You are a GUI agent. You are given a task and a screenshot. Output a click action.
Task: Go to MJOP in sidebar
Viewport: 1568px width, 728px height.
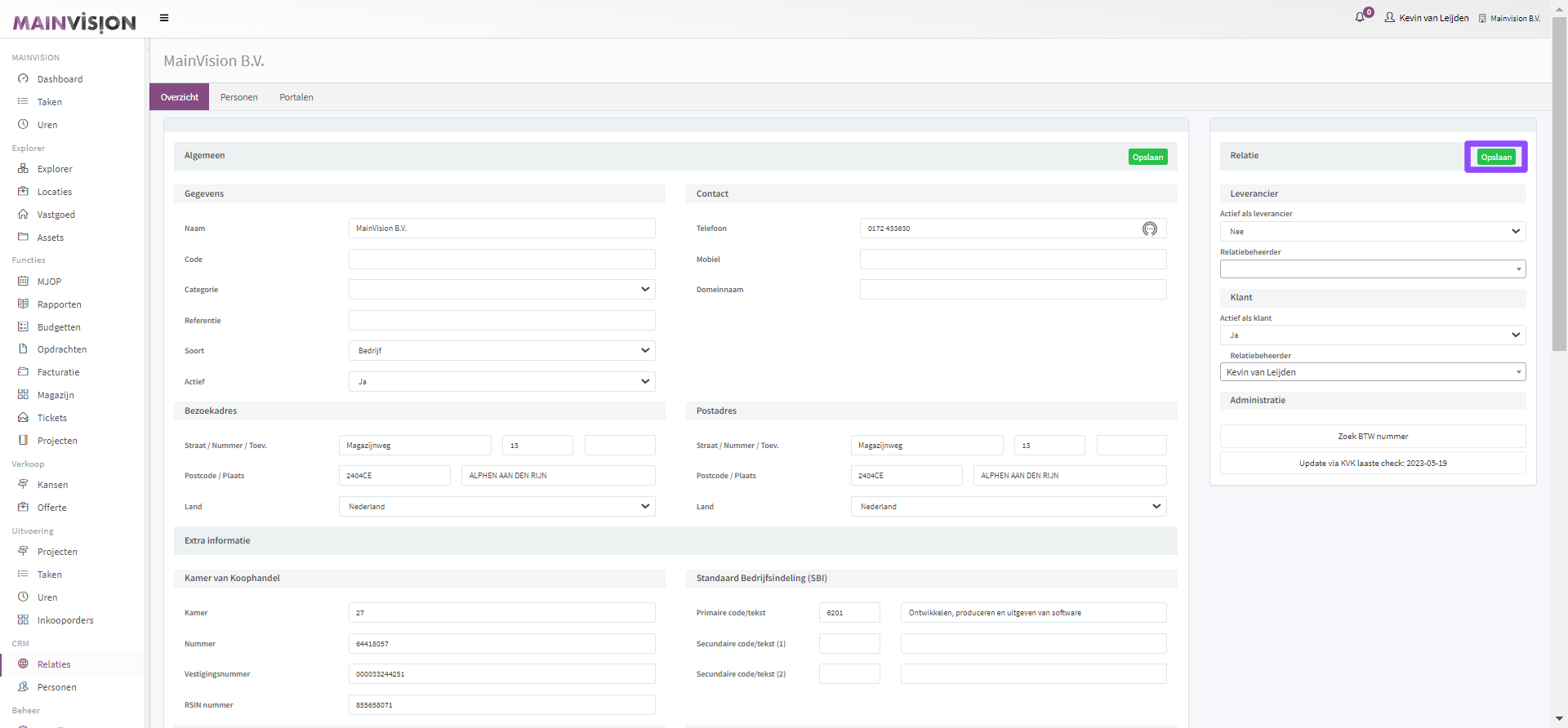point(49,282)
